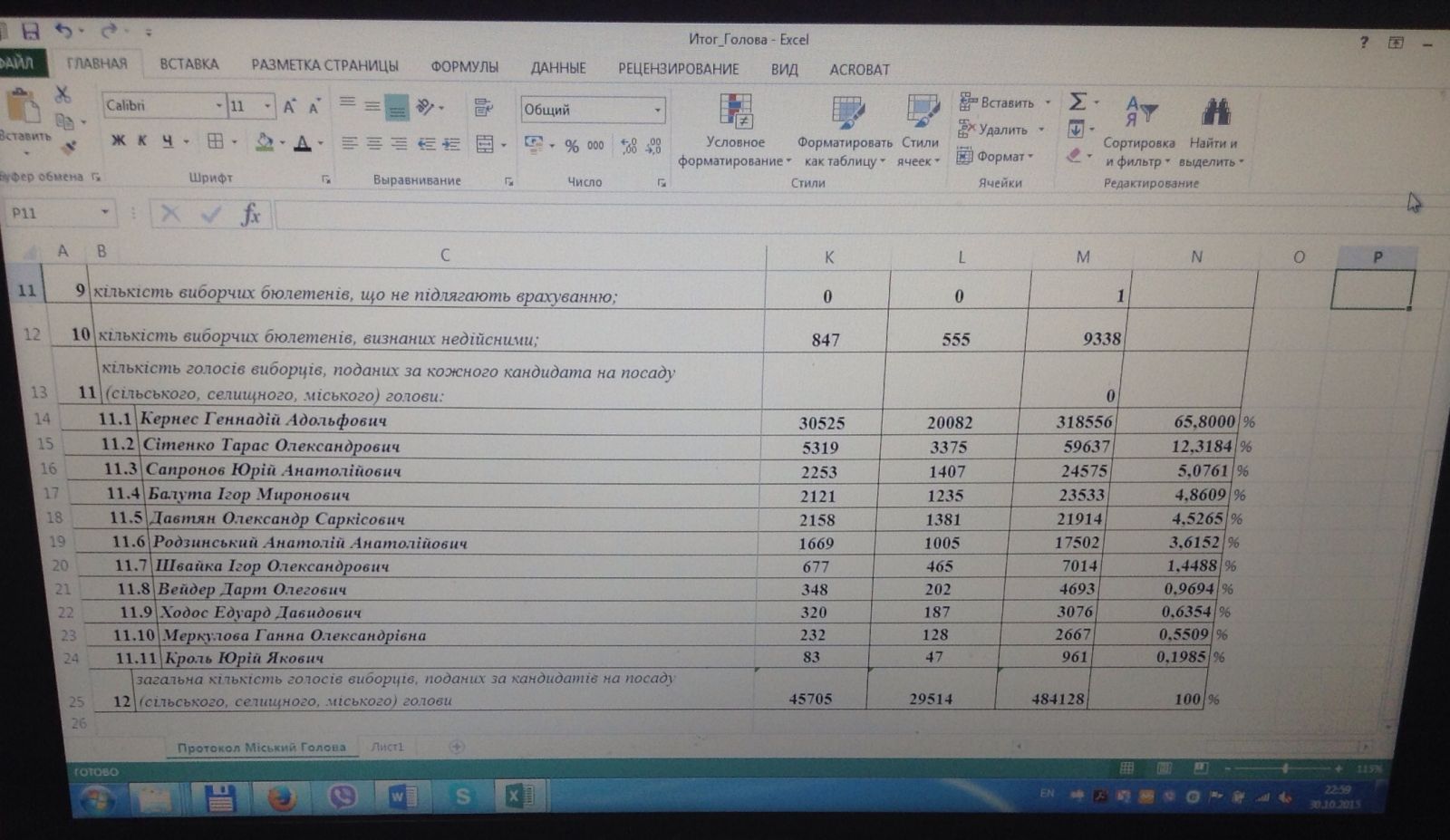Screen dimensions: 1450x840
Task: Click the Format as Table icon
Action: [846, 112]
